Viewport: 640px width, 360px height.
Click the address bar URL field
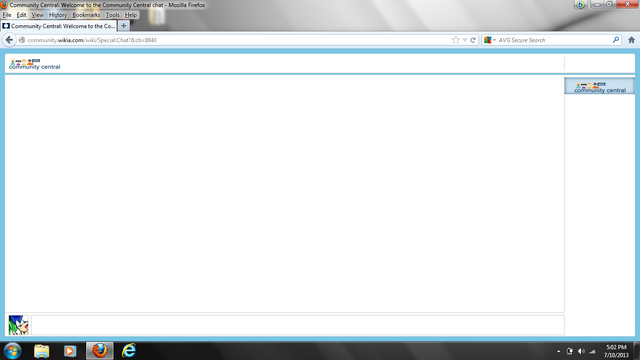tap(237, 40)
